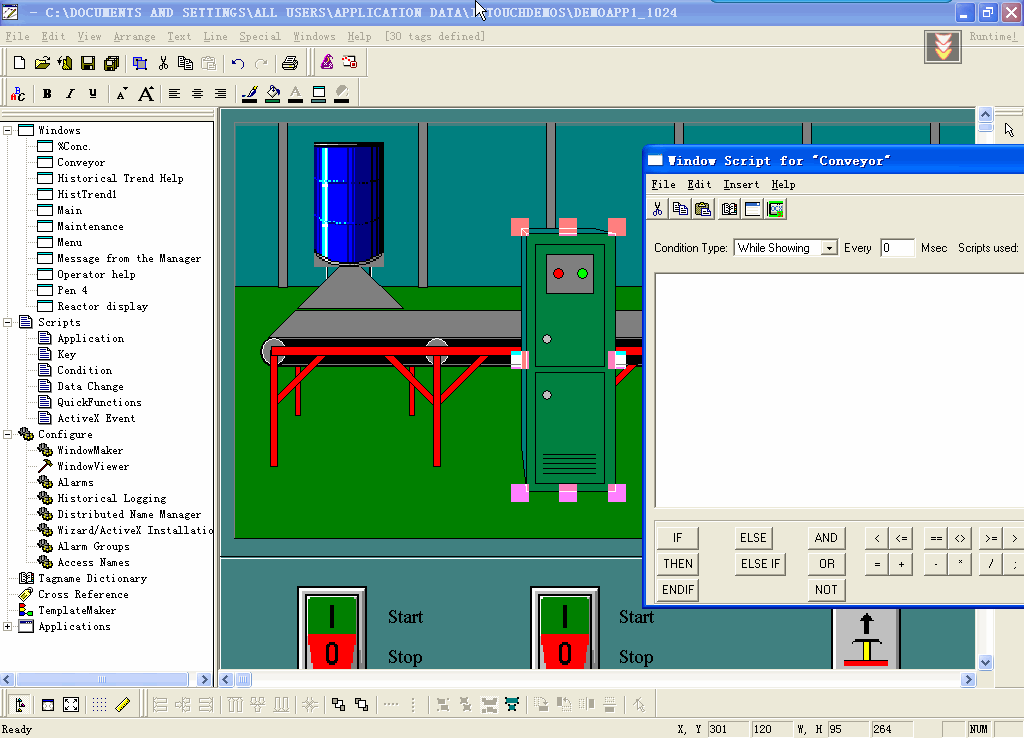
Task: Click the IF script keyword button
Action: (x=678, y=538)
